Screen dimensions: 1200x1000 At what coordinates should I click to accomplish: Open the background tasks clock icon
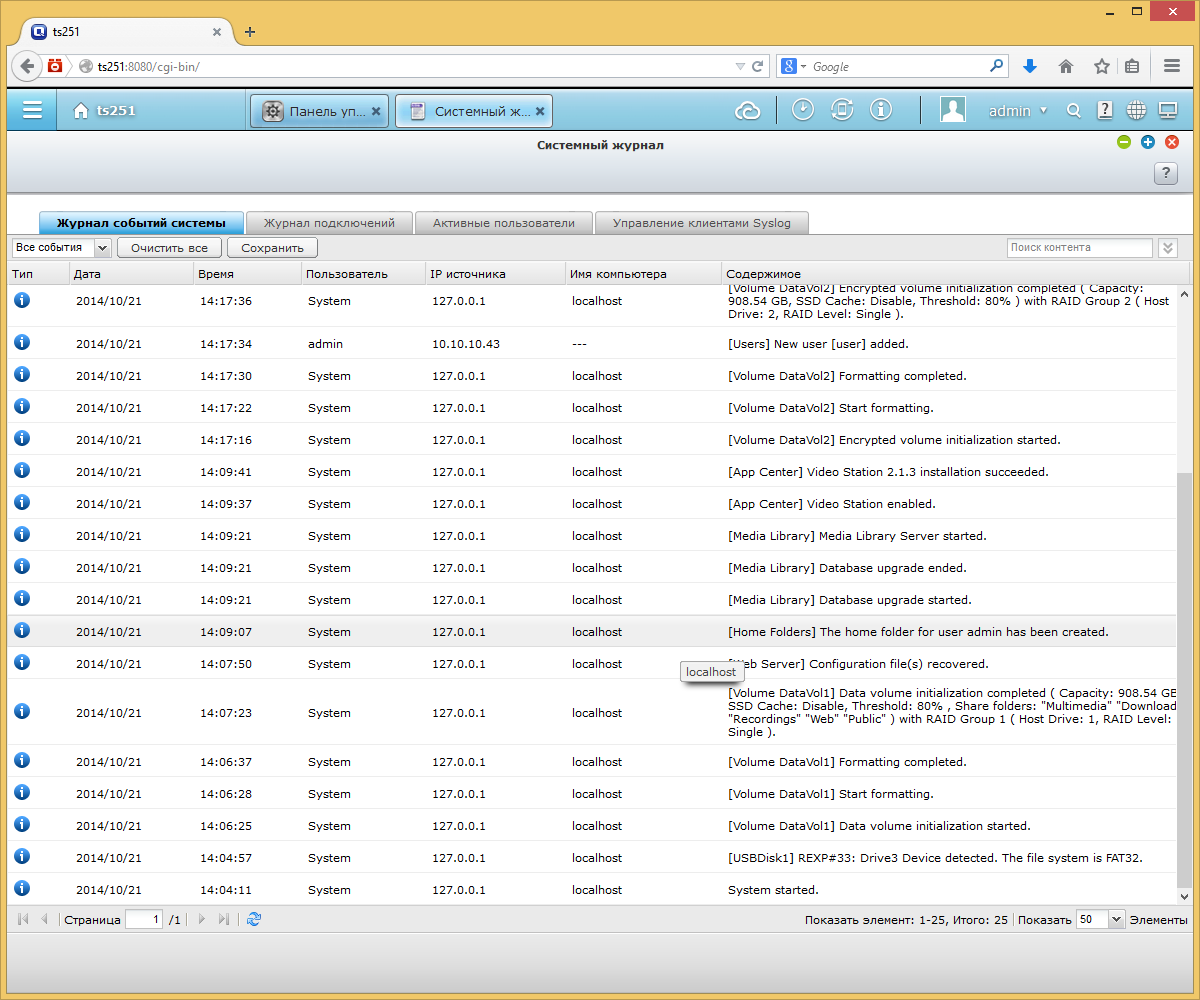pyautogui.click(x=803, y=110)
